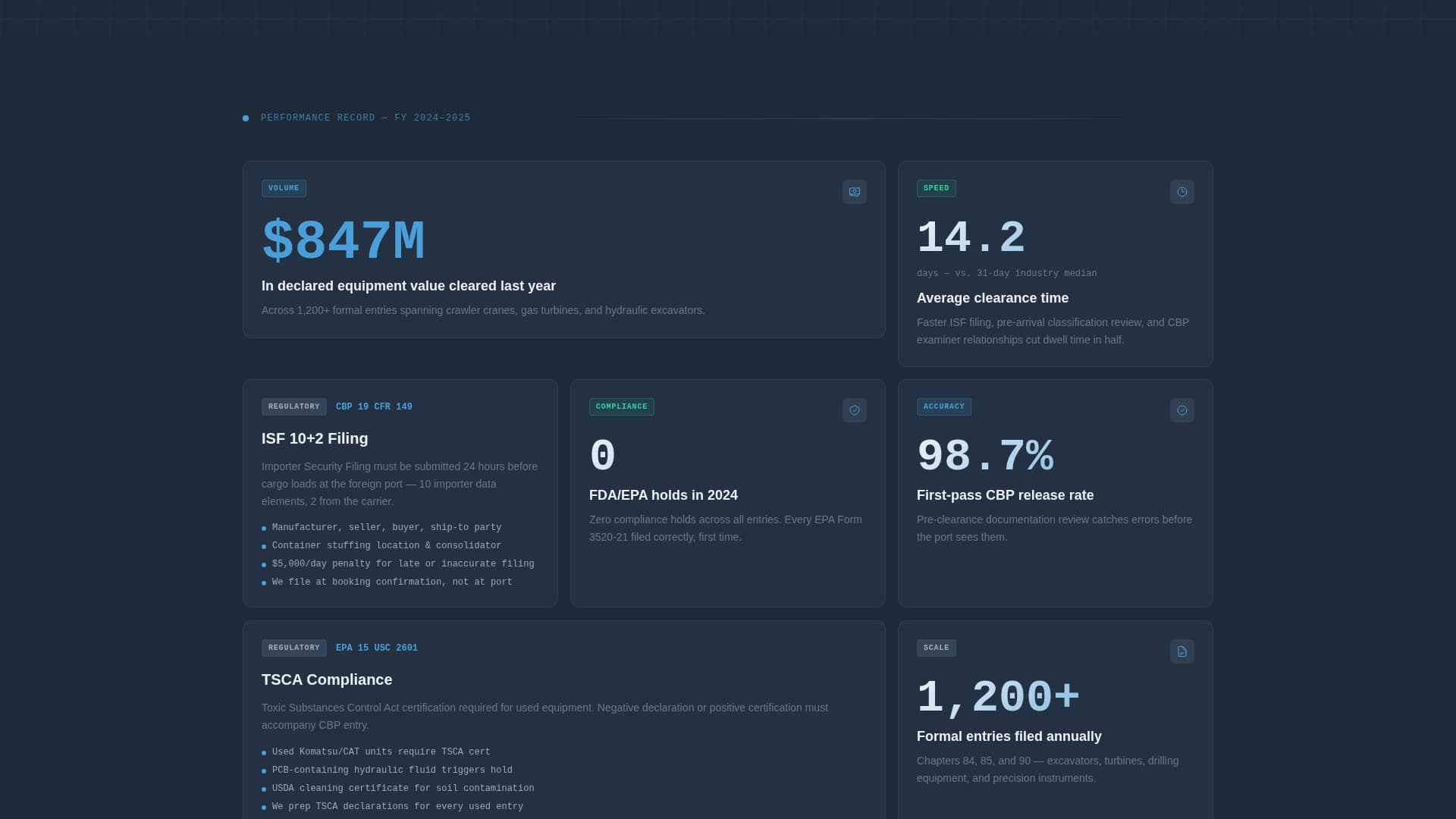Click the check-circle icon on the Accuracy card
This screenshot has height=819, width=1456.
1182,409
